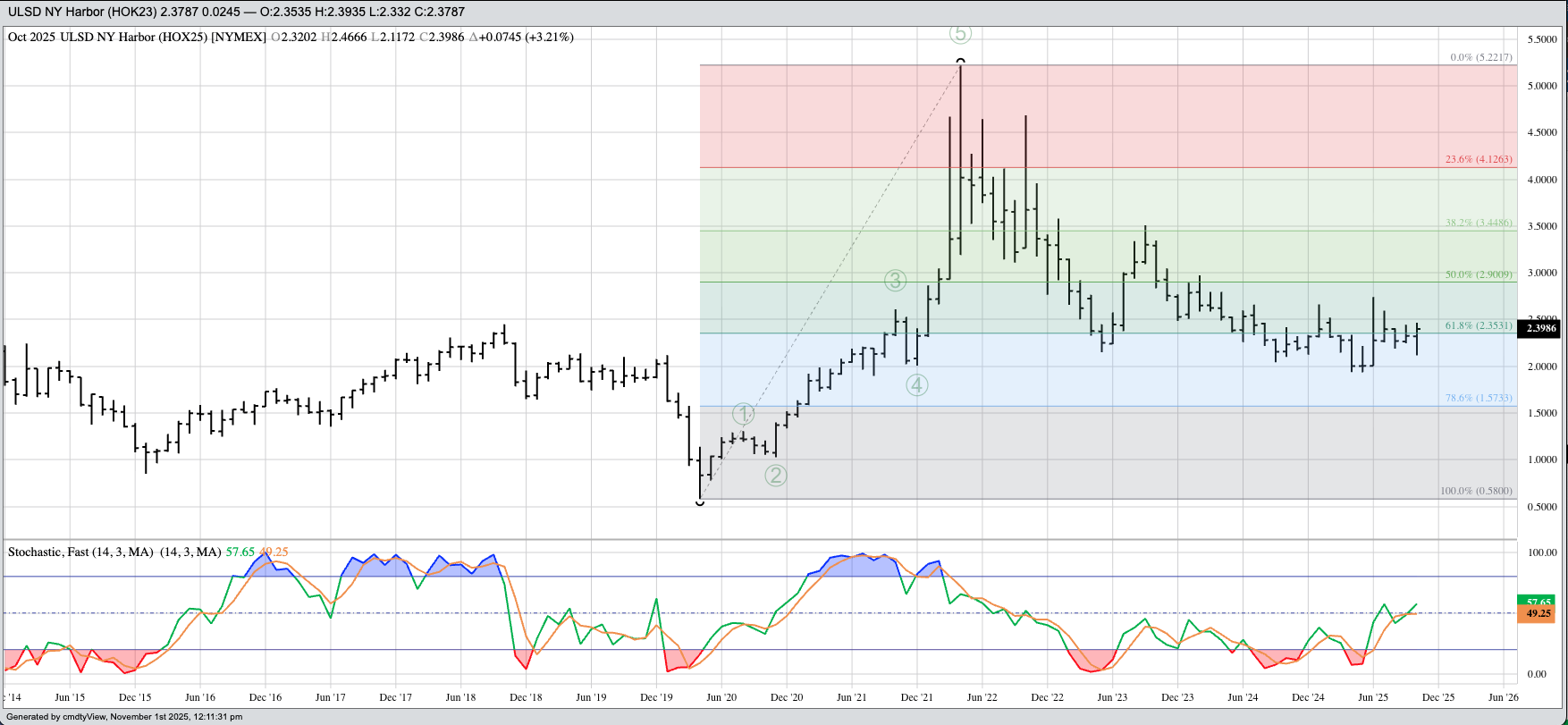The width and height of the screenshot is (1568, 725).
Task: Click the 100.0% (0.5800) retracement label
Action: click(1476, 491)
